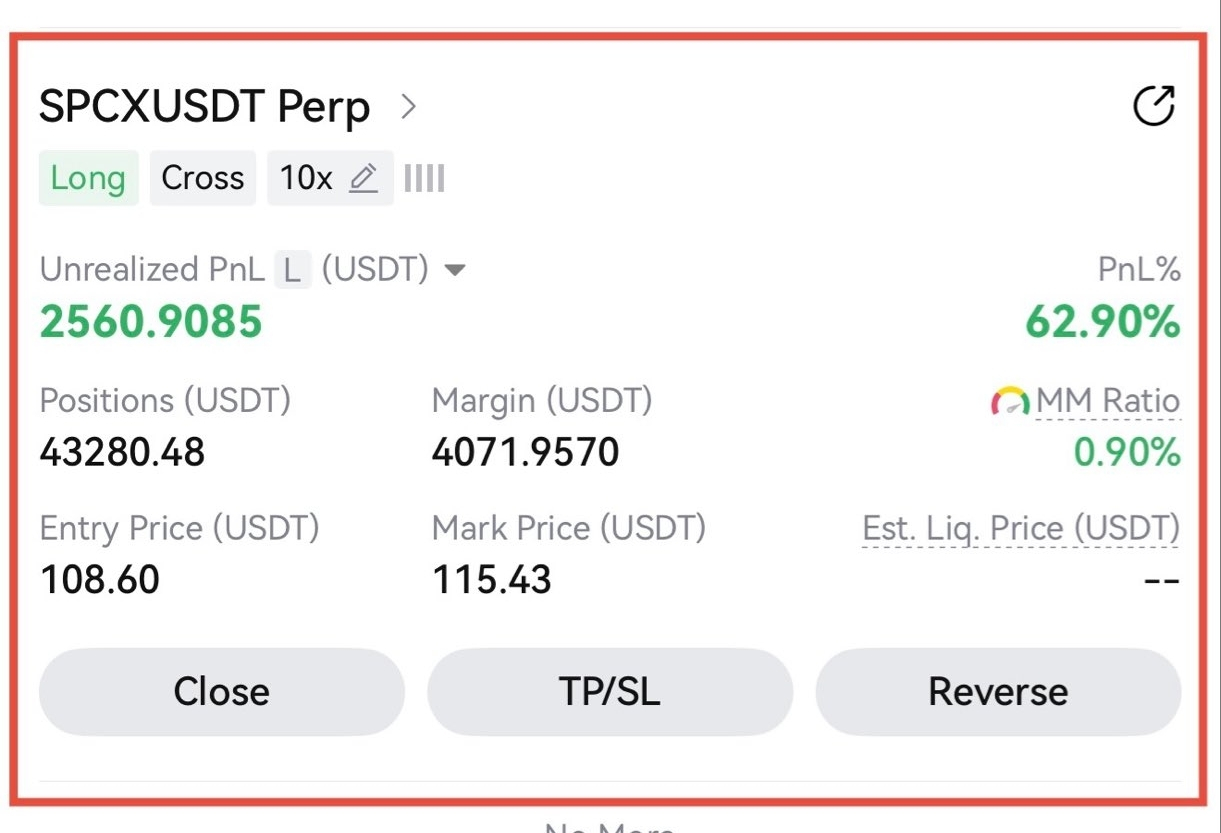This screenshot has height=833, width=1221.
Task: Tap the 0.90% MM ratio value
Action: (1127, 453)
